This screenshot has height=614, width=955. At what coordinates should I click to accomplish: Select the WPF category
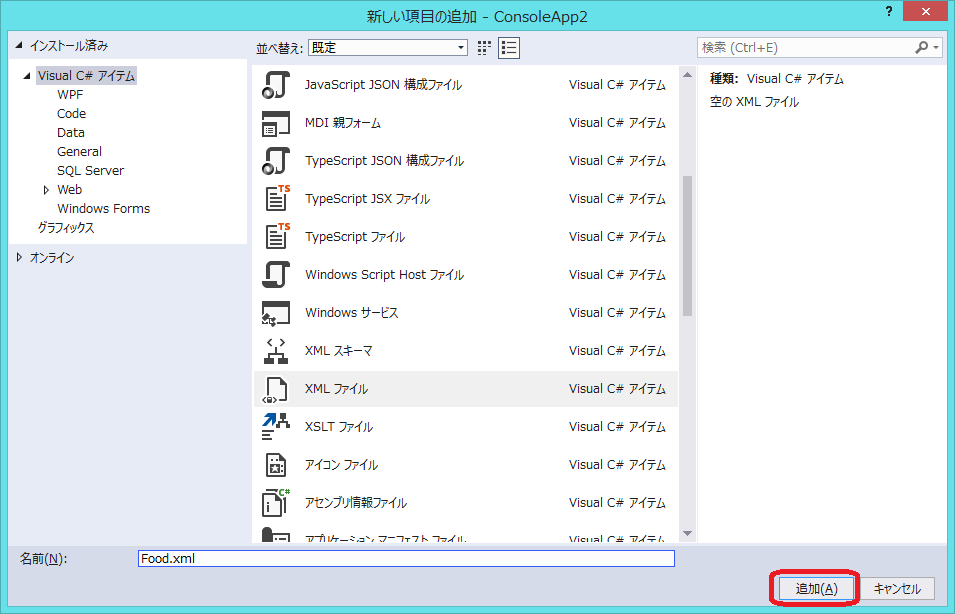70,94
